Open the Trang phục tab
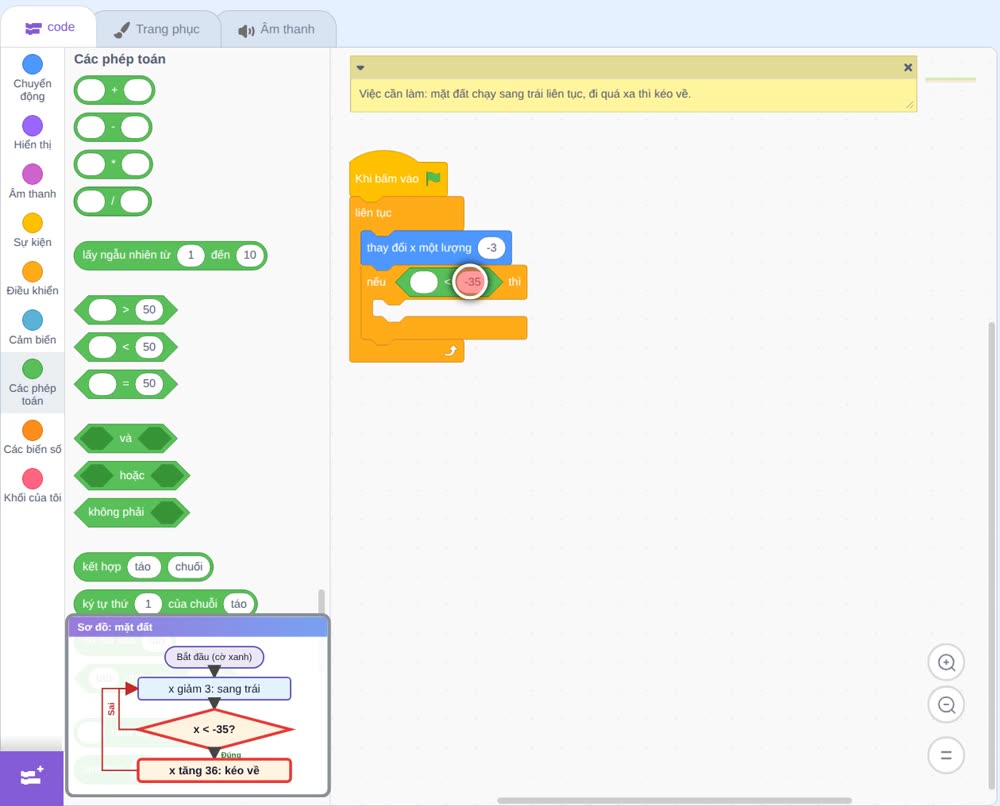 (157, 29)
